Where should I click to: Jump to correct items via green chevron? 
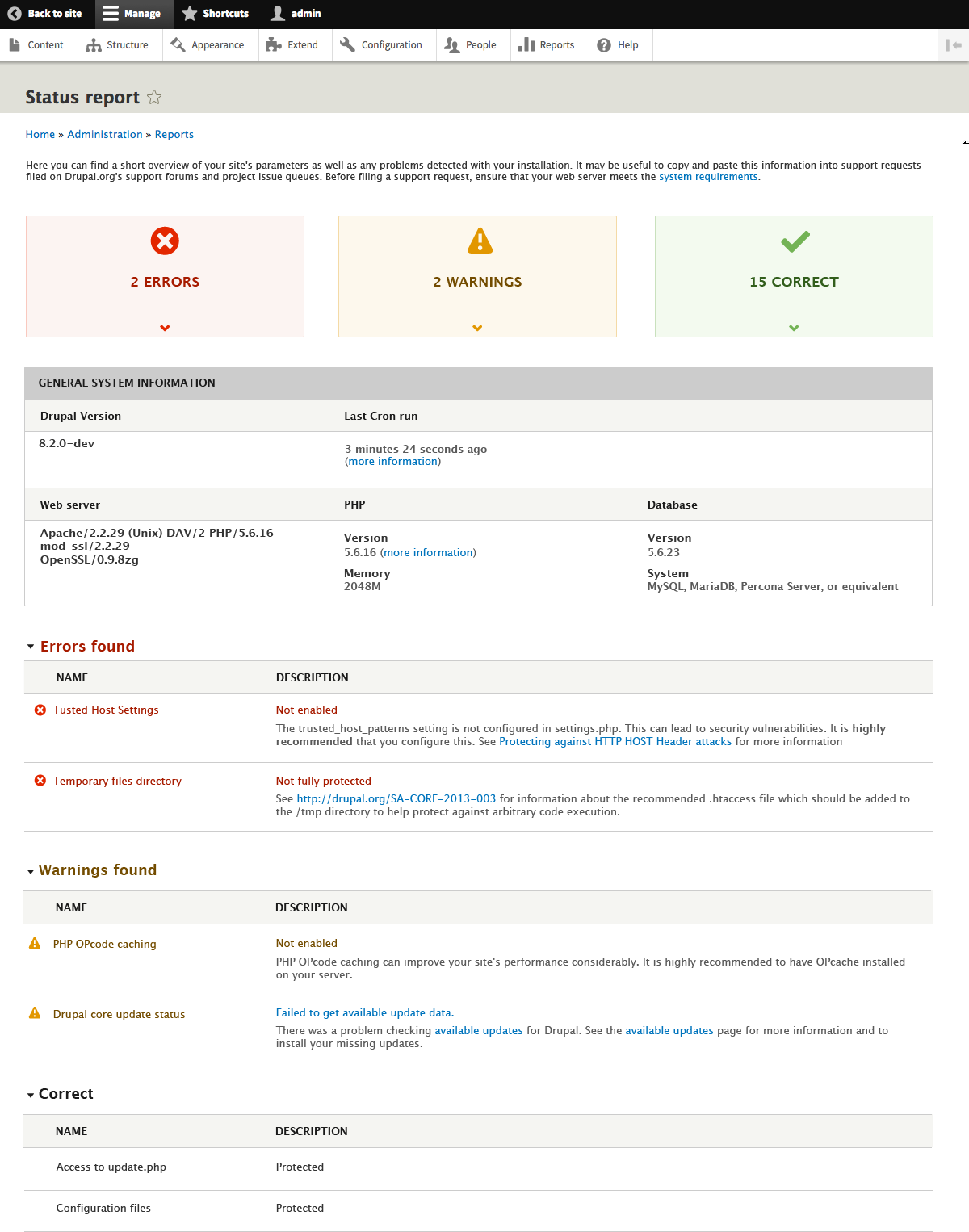click(794, 328)
